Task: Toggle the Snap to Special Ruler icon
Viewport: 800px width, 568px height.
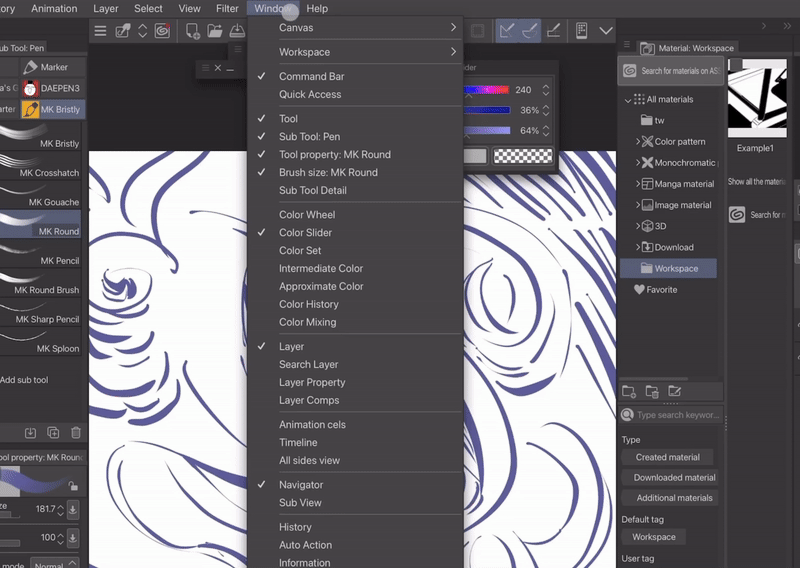Action: (x=530, y=31)
